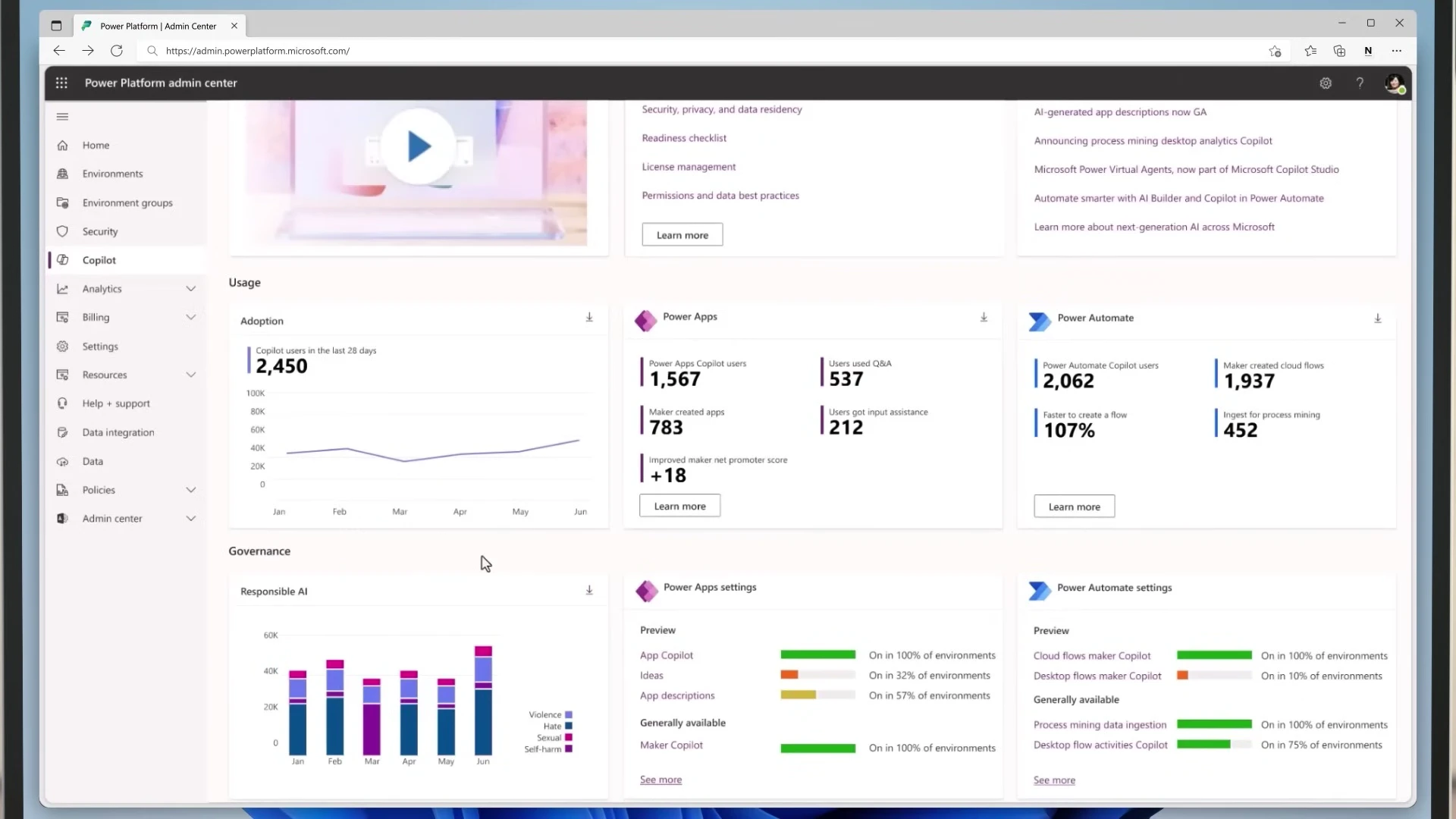Open browser settings ellipsis menu
The image size is (1456, 819).
(1397, 51)
